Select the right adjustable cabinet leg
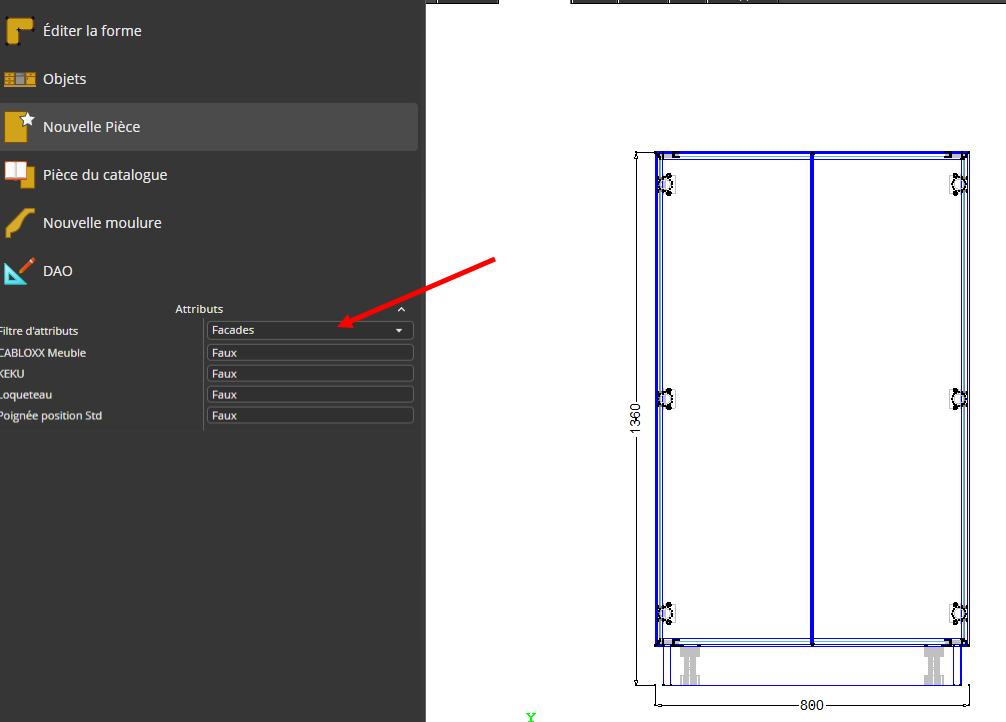The width and height of the screenshot is (1006, 722). pos(935,664)
